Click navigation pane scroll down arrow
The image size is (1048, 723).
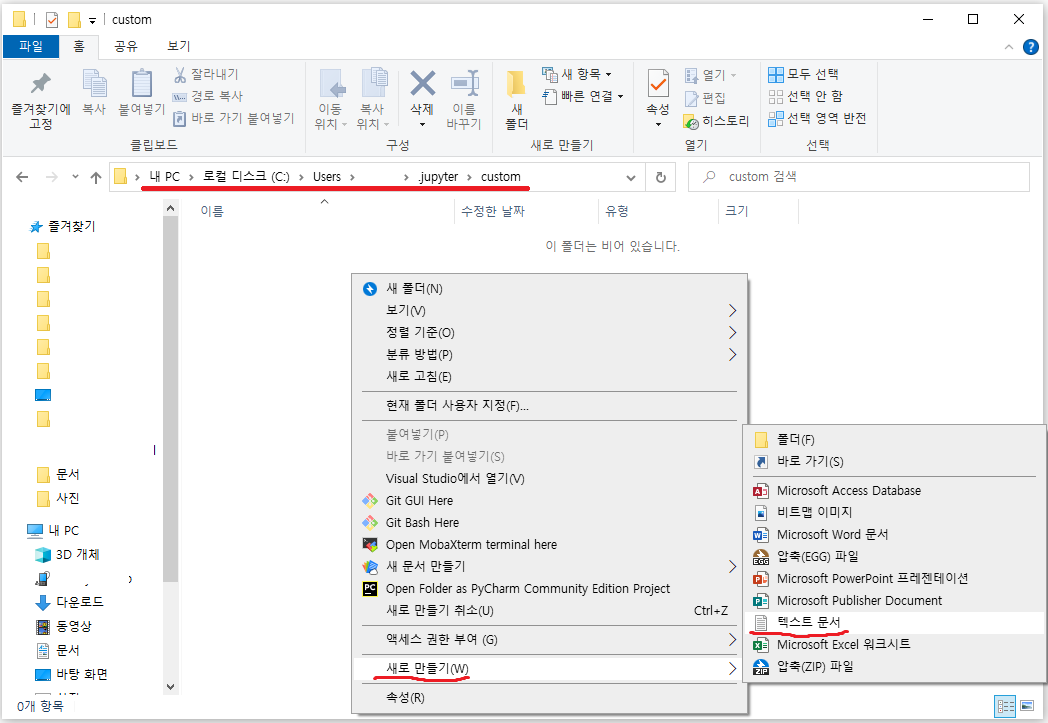[x=170, y=687]
